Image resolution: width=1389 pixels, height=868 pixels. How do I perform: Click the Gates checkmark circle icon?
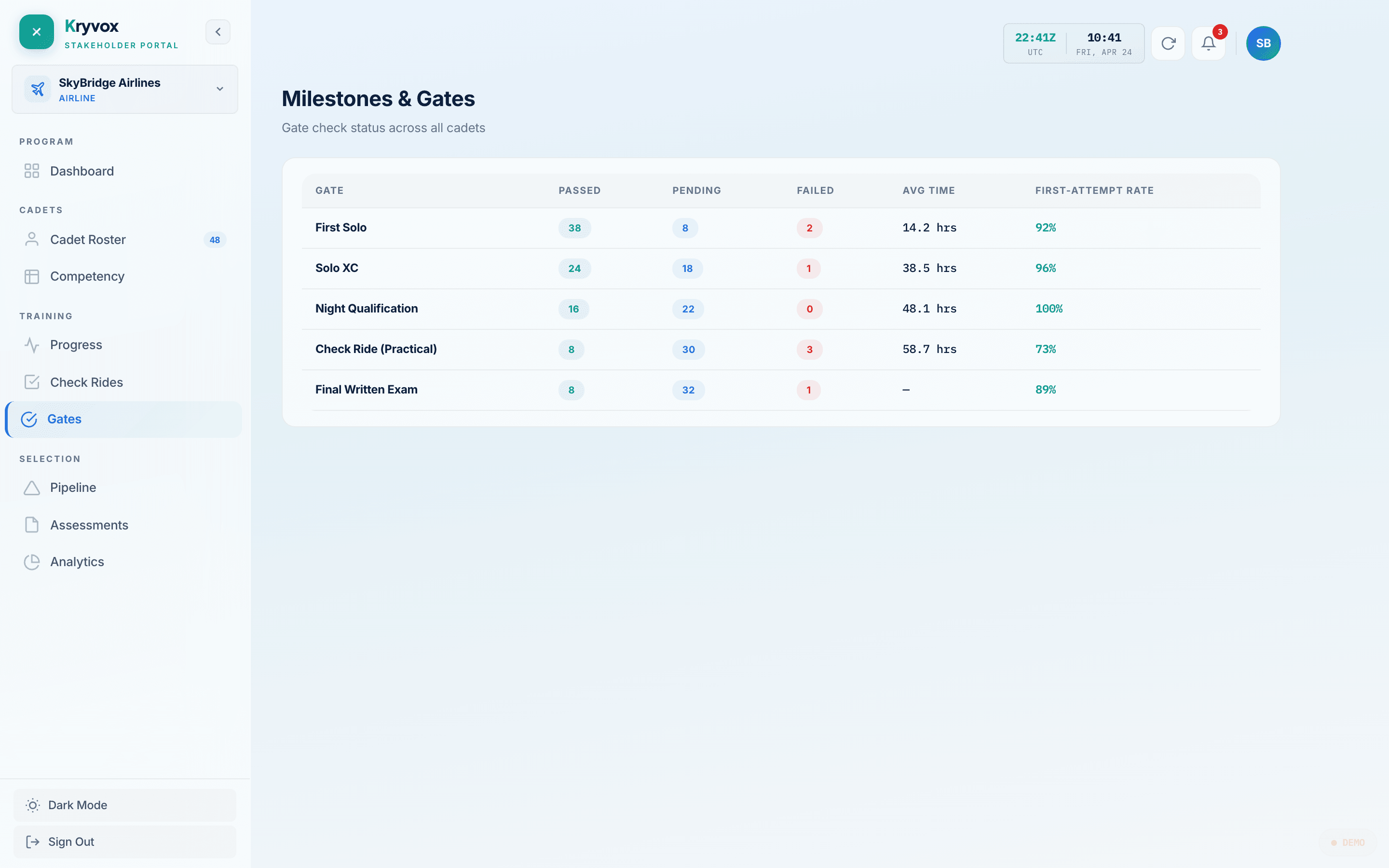point(29,420)
